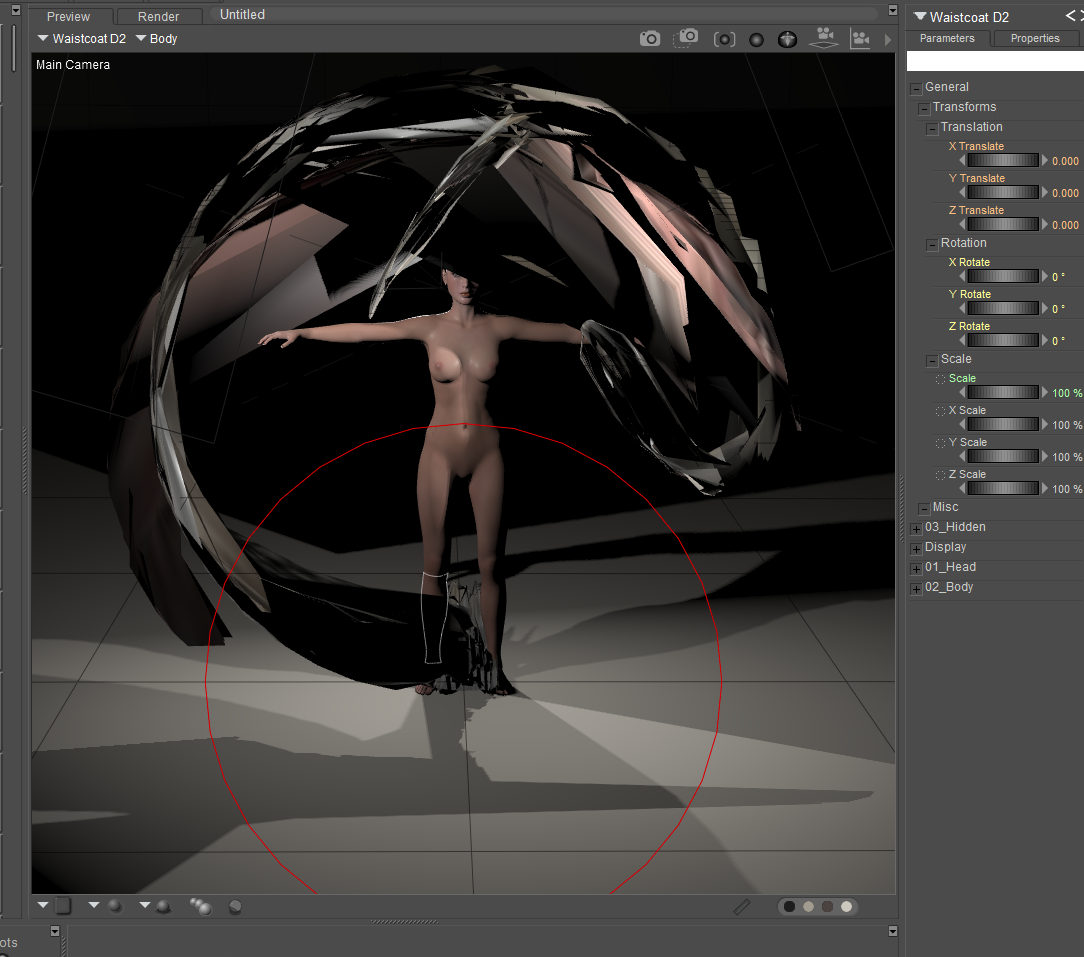The height and width of the screenshot is (957, 1084).
Task: Open the Body actor dropdown
Action: (x=157, y=39)
